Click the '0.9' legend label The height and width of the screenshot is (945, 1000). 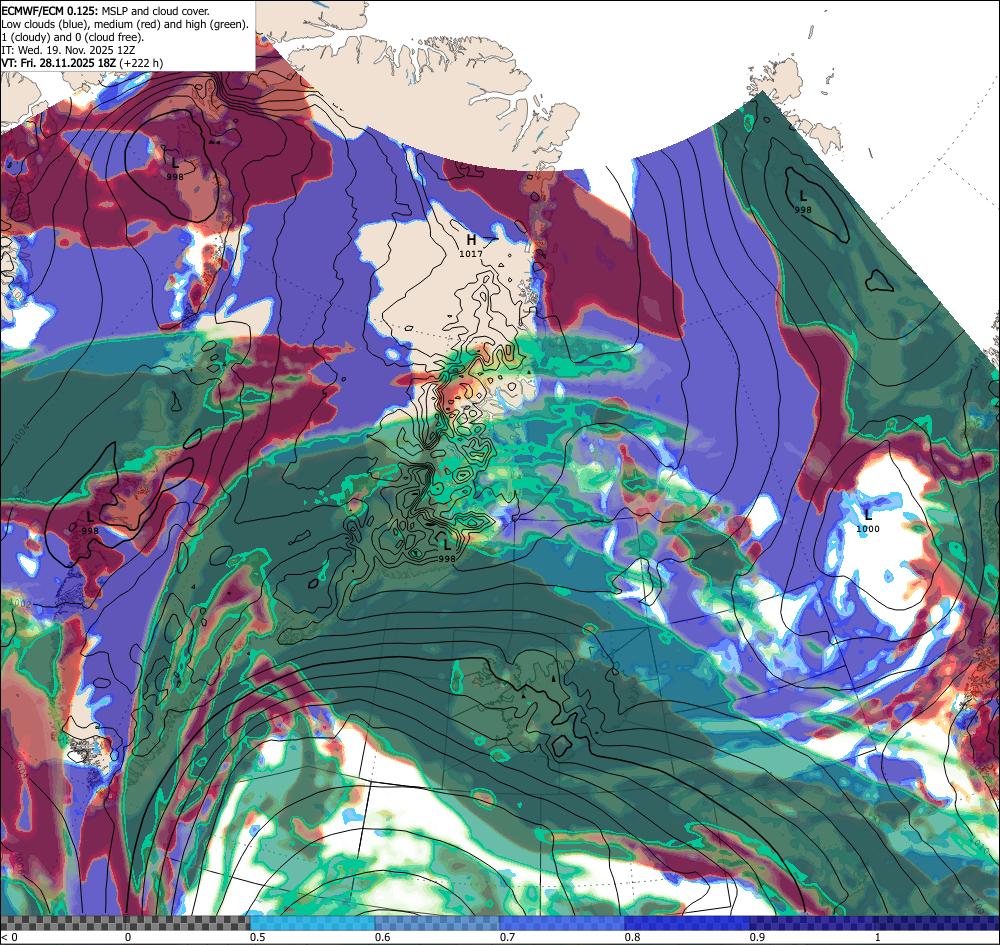757,937
